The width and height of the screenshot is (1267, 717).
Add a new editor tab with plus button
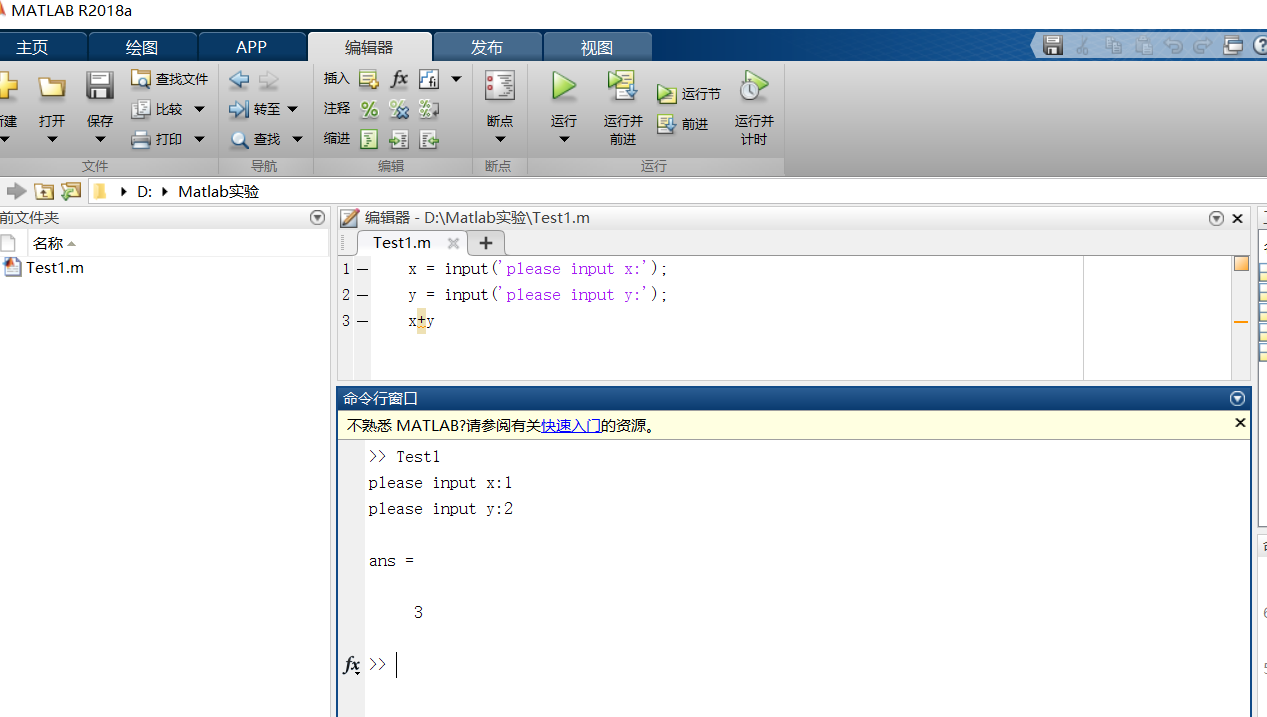[486, 243]
